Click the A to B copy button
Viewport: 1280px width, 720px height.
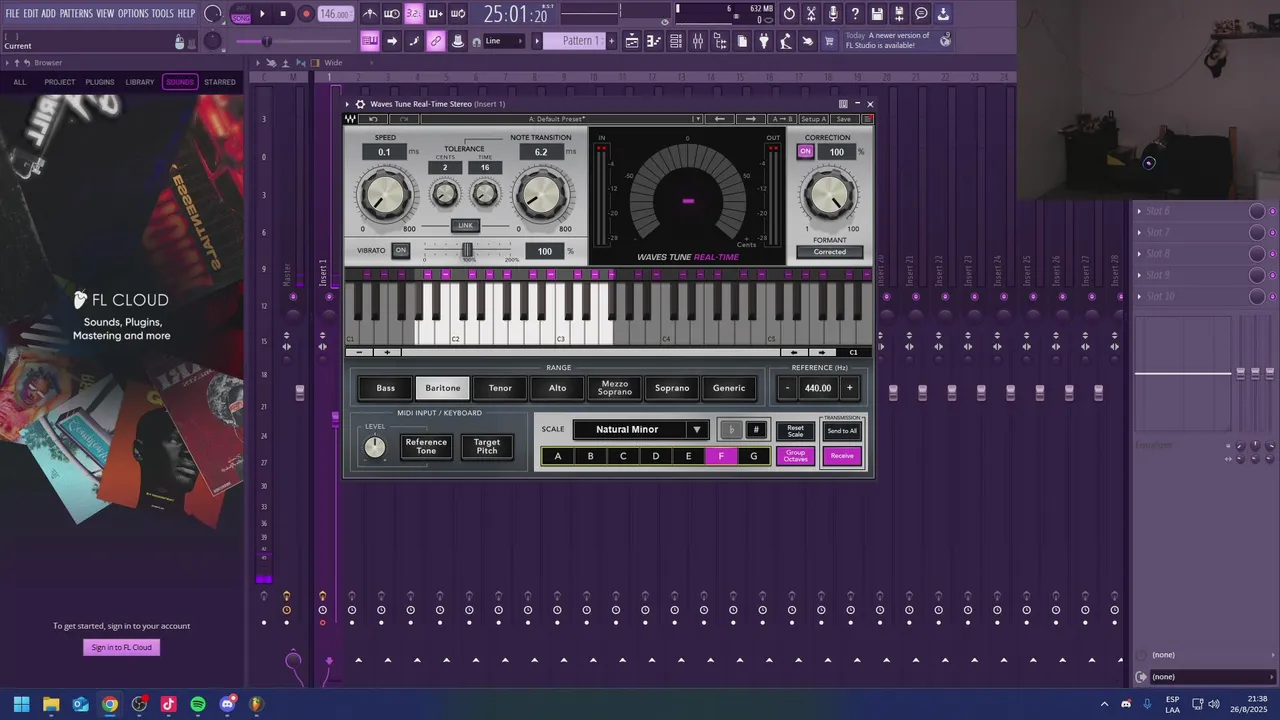point(782,119)
